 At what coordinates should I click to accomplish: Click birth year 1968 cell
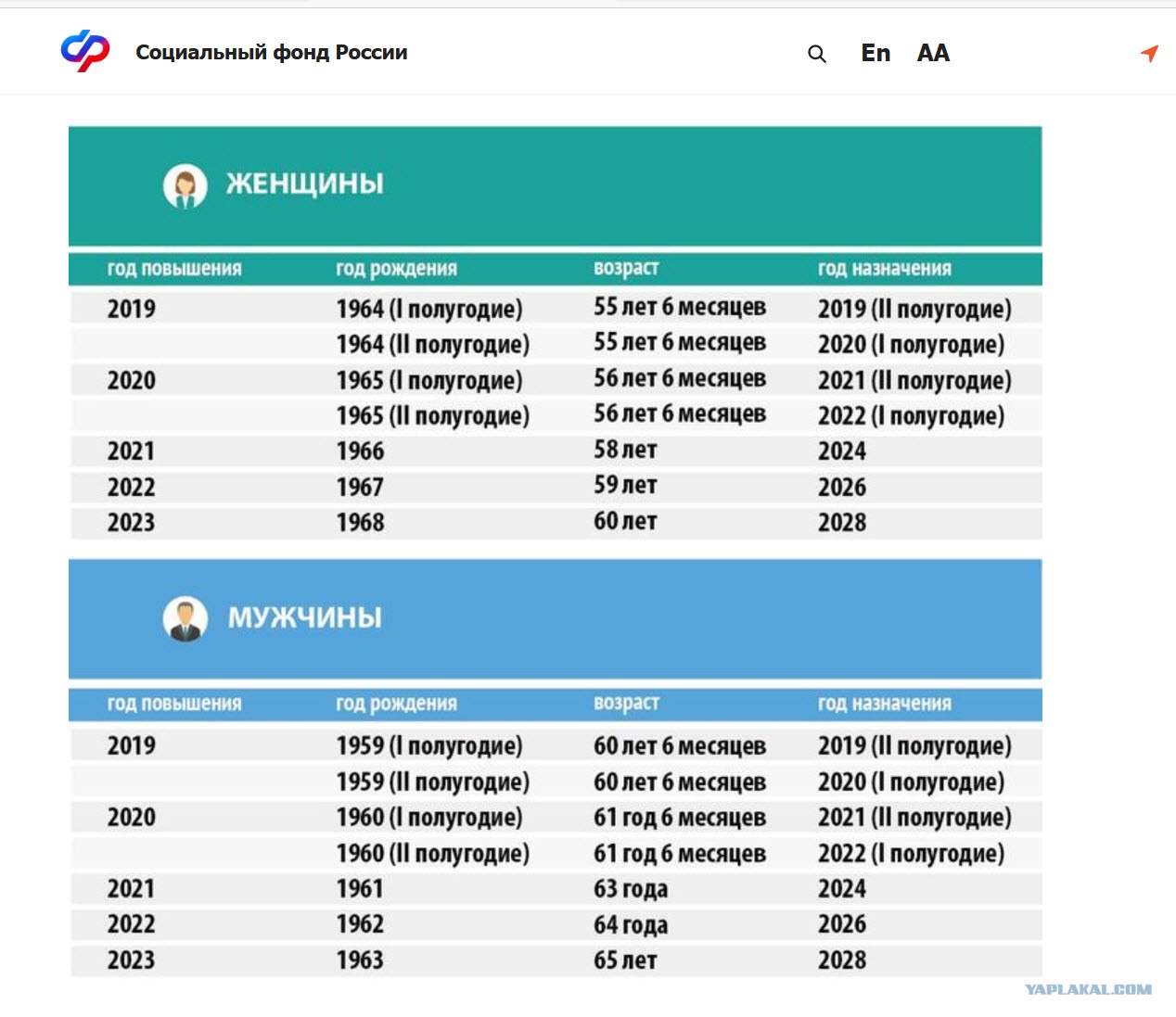360,523
